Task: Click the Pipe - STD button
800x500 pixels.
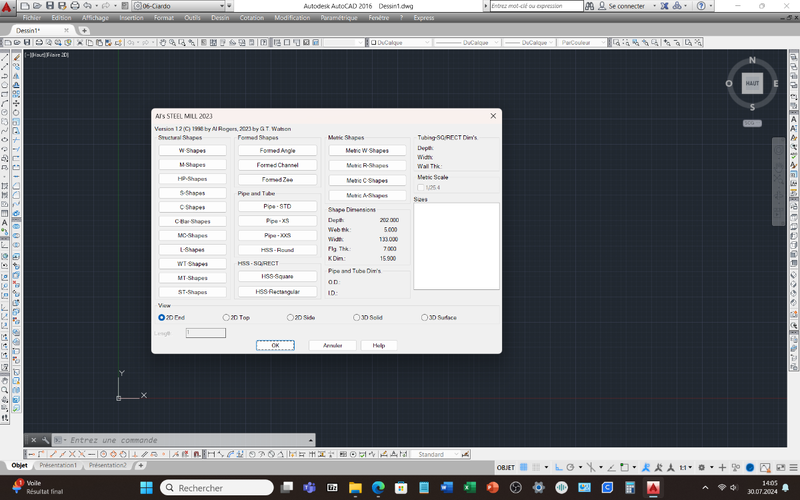Action: [277, 207]
